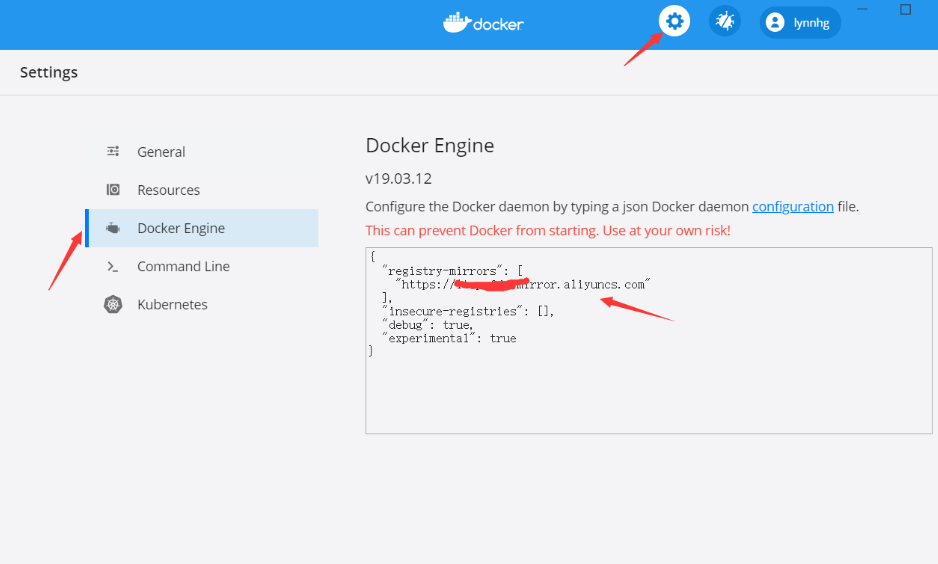Open the lynnhg account menu
The height and width of the screenshot is (564, 938).
pos(800,23)
